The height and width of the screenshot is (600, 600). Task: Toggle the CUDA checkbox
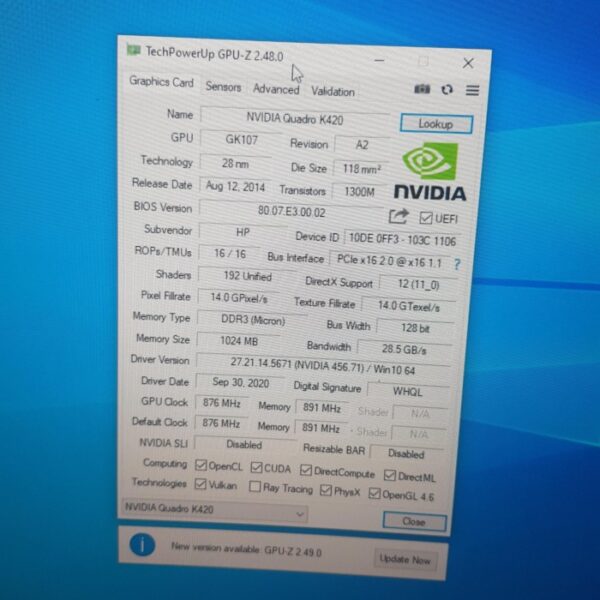click(x=256, y=467)
